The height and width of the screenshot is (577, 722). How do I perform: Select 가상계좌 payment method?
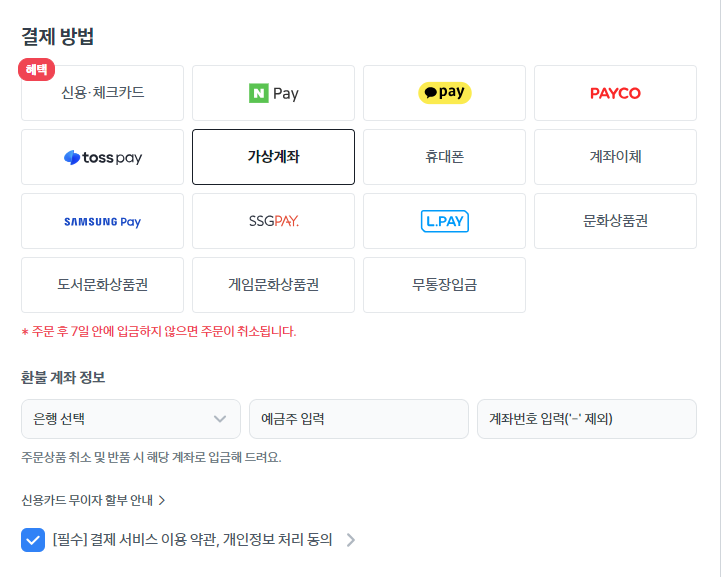click(273, 157)
